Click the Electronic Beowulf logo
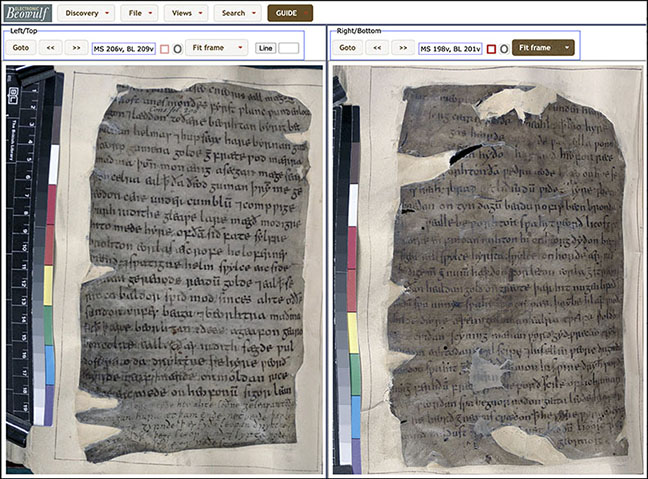Image resolution: width=648 pixels, height=479 pixels. (x=28, y=13)
